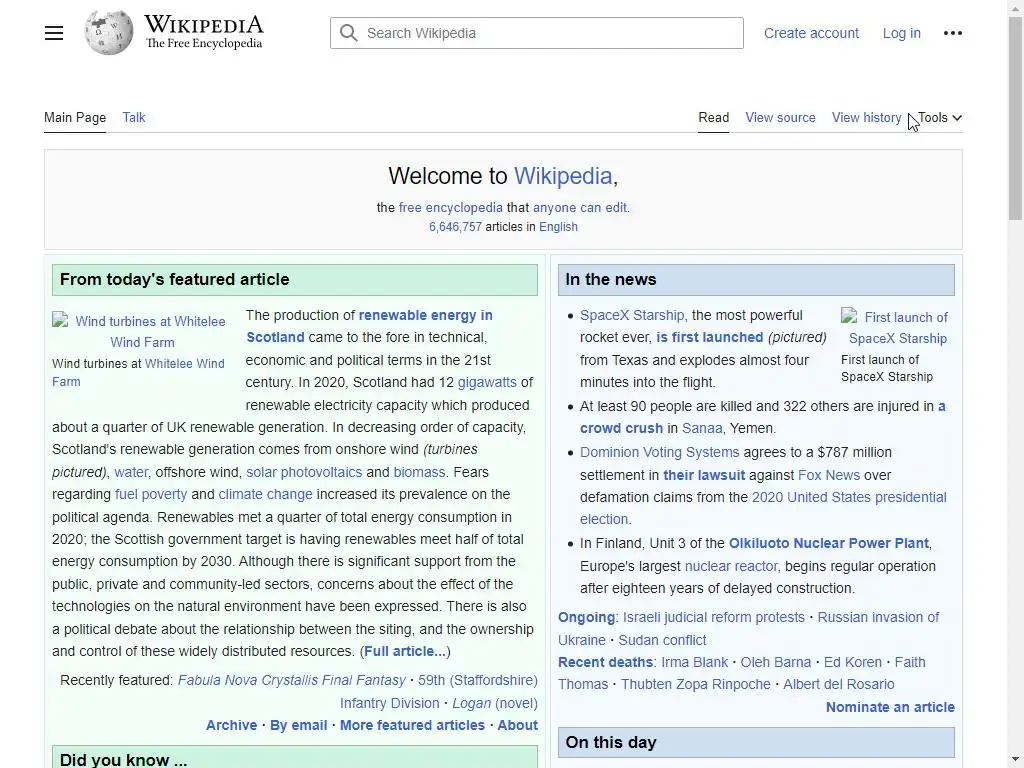Open the three-dot personal tools menu

coord(952,33)
